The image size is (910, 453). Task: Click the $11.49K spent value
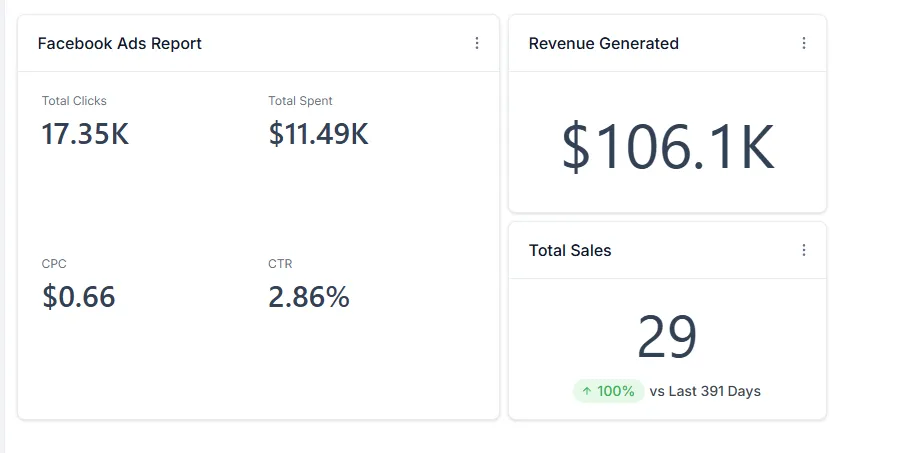318,133
